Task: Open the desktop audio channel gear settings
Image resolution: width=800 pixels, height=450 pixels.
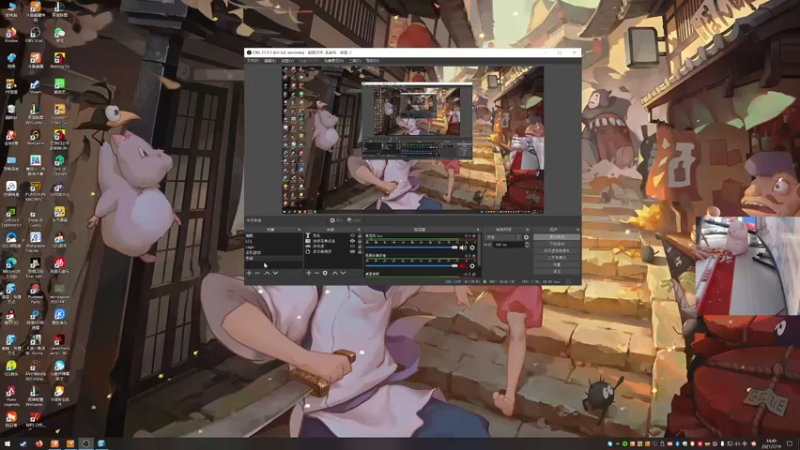Action: click(472, 247)
